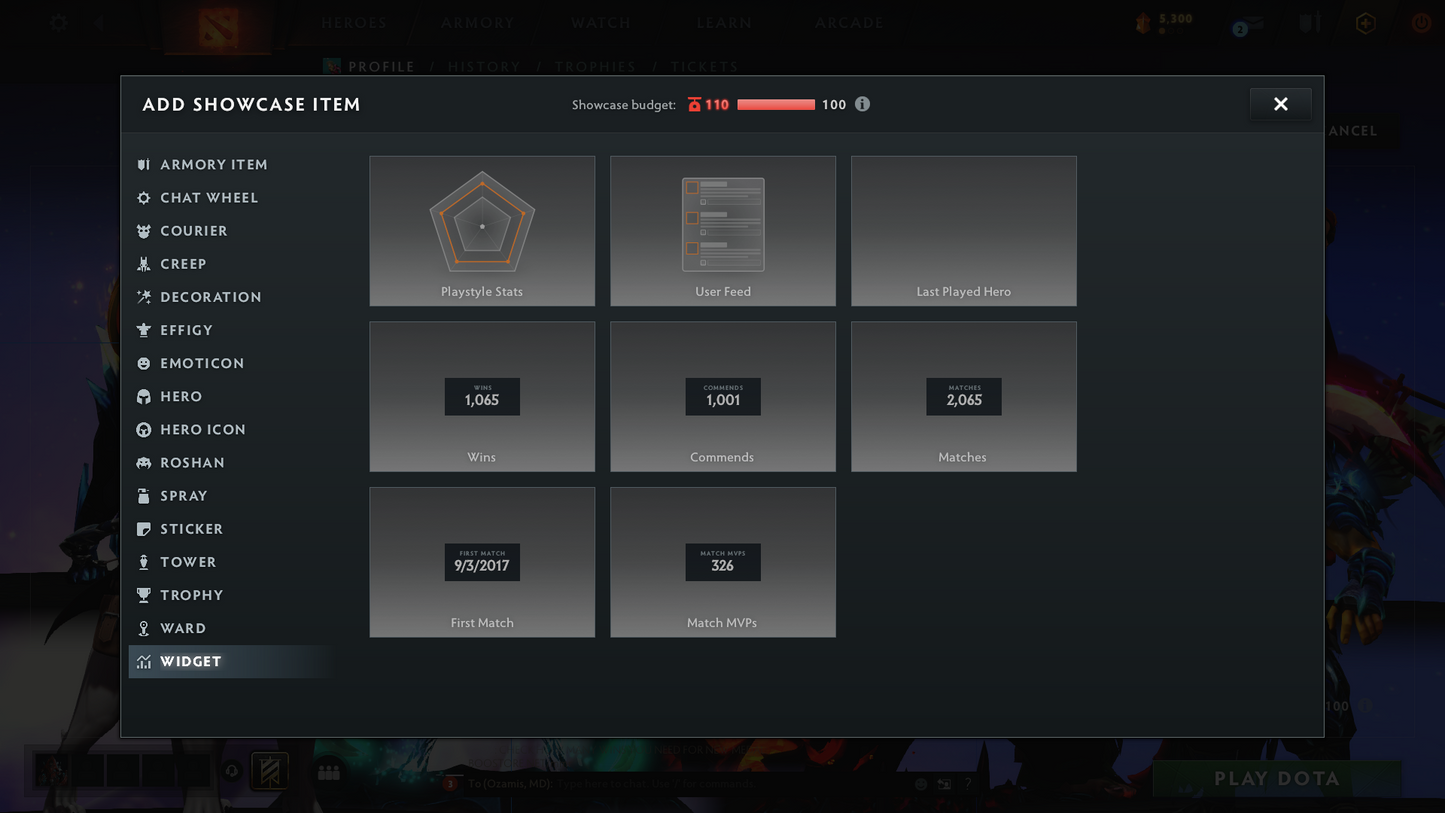This screenshot has height=813, width=1445.
Task: Choose the Matches 2,065 widget
Action: (x=964, y=397)
